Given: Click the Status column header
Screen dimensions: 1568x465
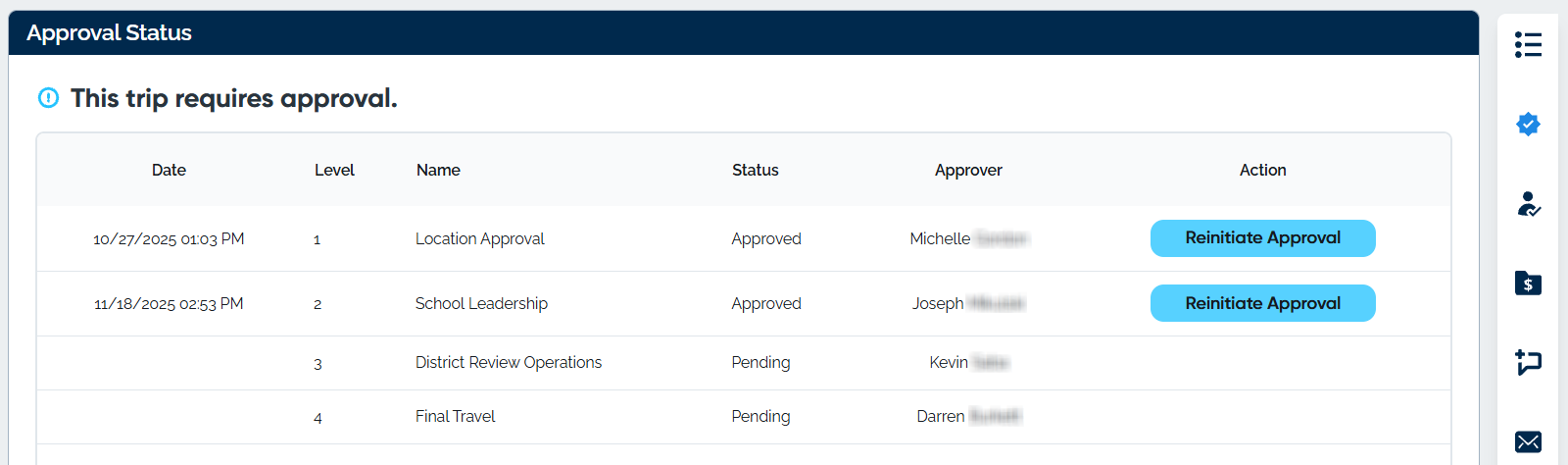Looking at the screenshot, I should [x=755, y=171].
